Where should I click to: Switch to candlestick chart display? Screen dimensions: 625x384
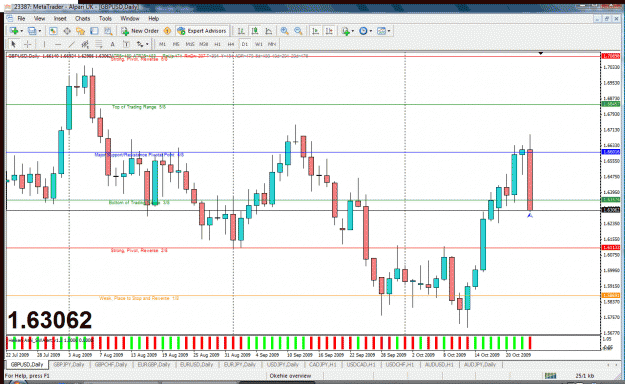(x=255, y=31)
